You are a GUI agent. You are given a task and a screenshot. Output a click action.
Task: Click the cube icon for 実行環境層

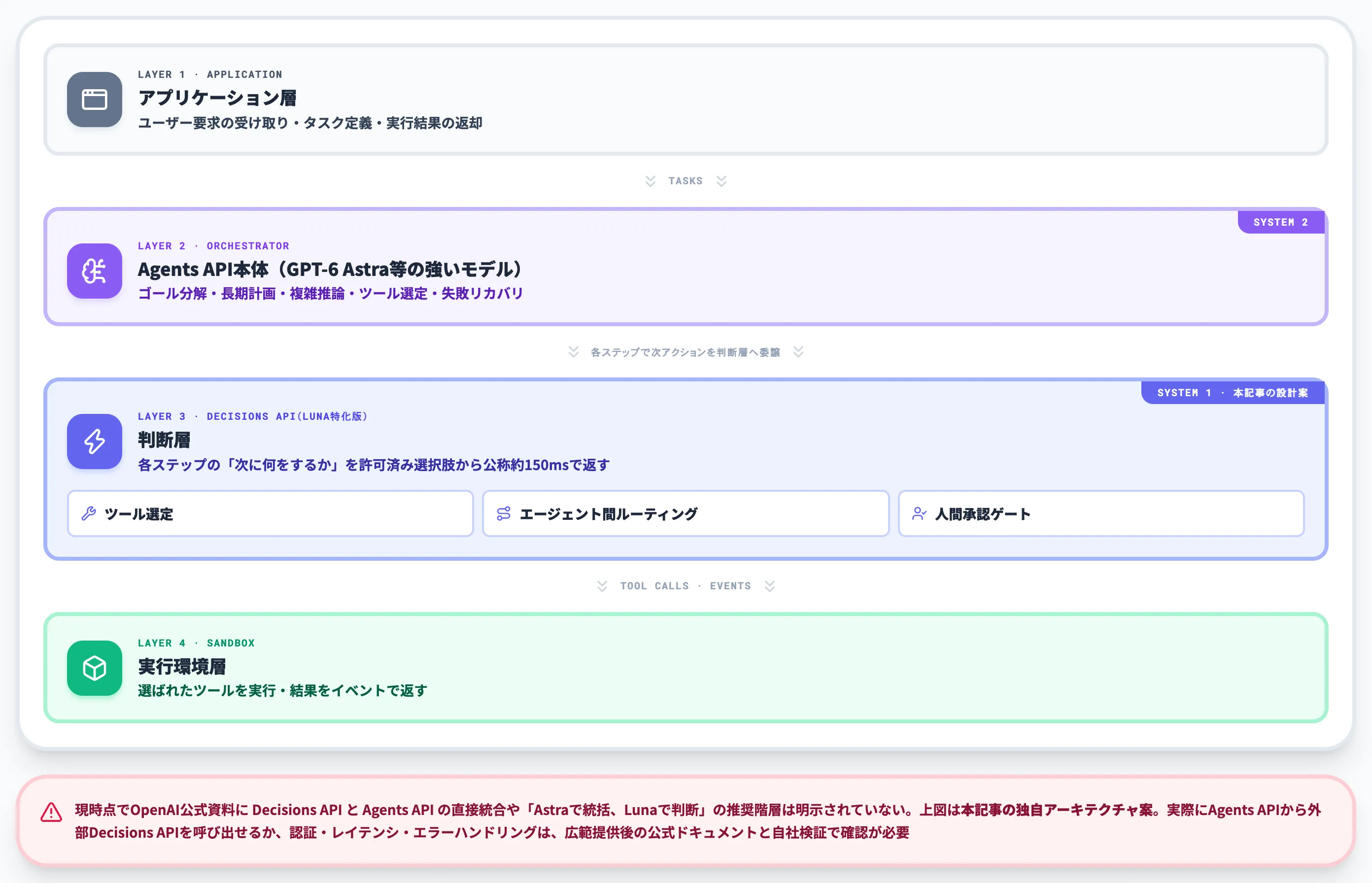click(94, 668)
